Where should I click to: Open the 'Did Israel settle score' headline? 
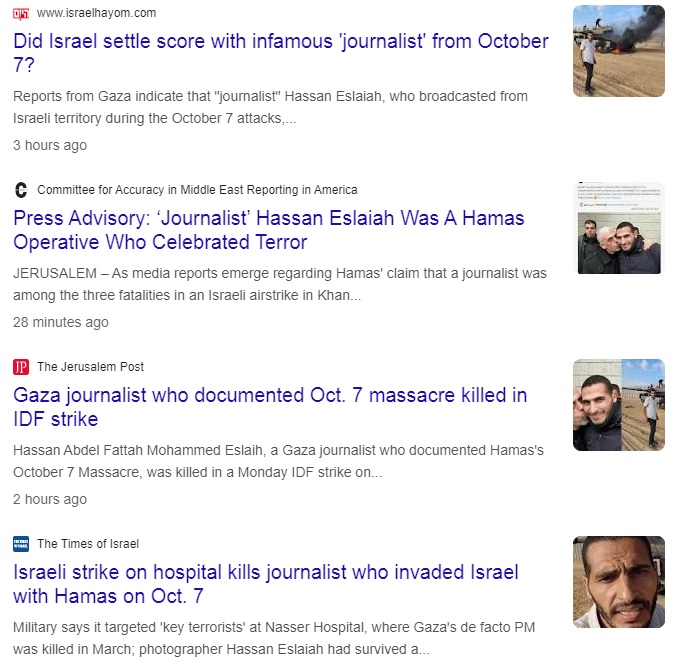[280, 53]
